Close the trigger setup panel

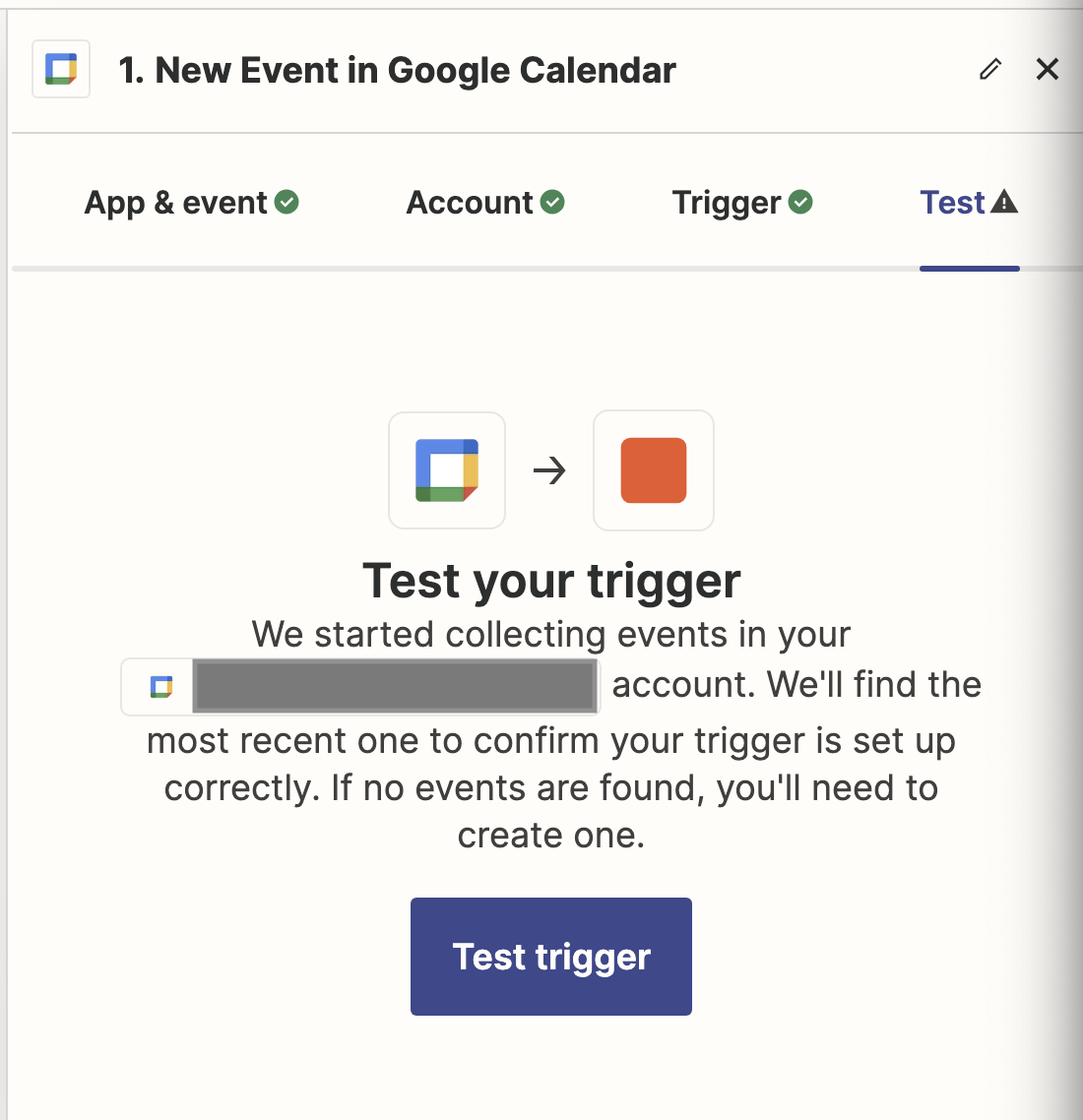click(x=1048, y=69)
